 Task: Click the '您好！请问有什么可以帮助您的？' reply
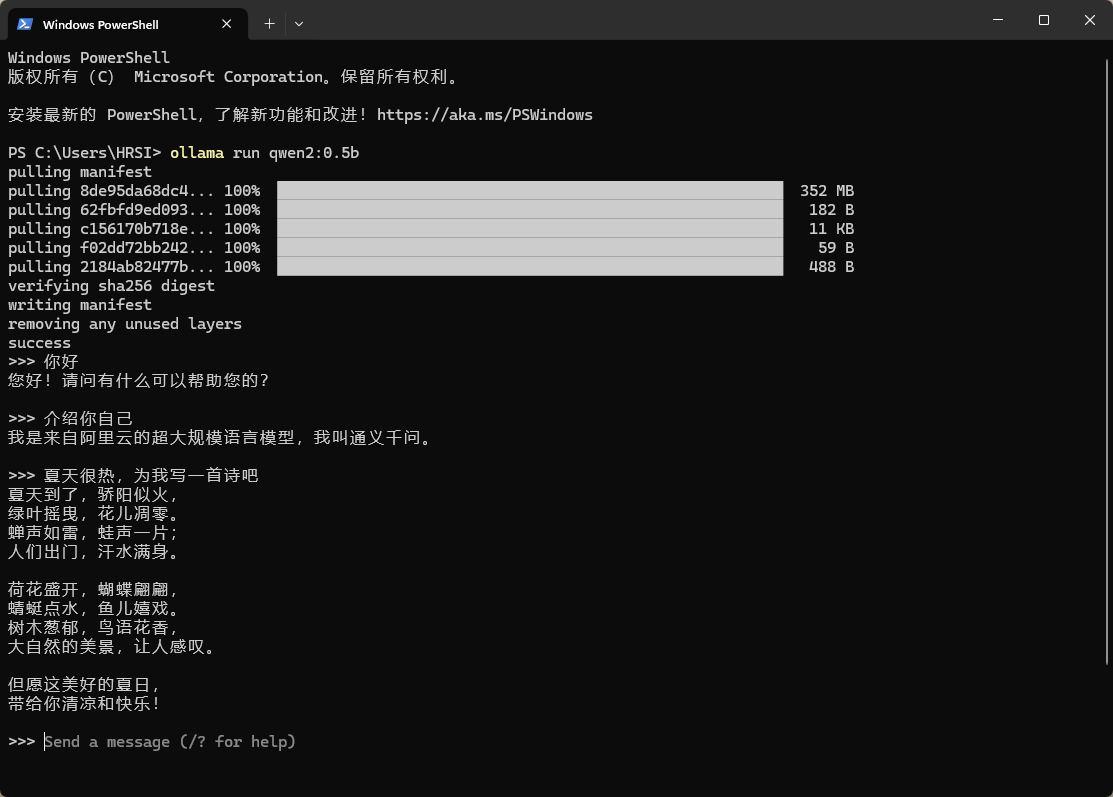point(138,380)
